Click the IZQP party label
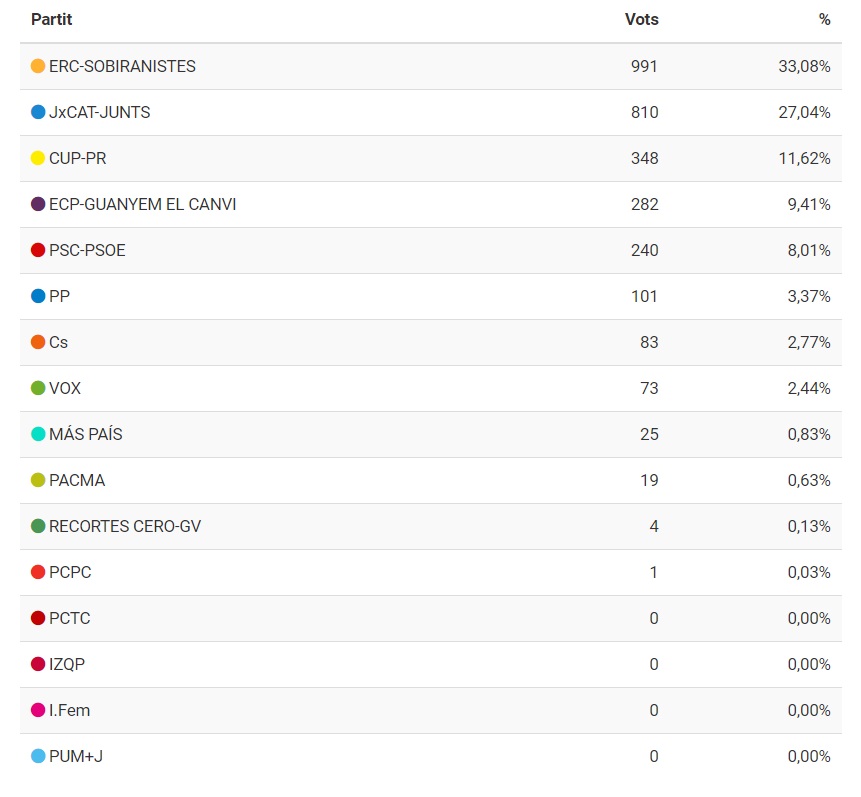Viewport: 861px width, 797px height. pyautogui.click(x=68, y=664)
